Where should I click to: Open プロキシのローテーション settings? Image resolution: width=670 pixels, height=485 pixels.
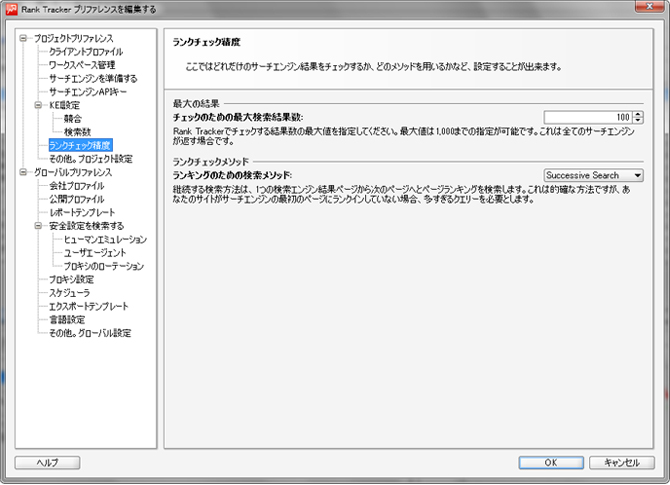tap(104, 266)
